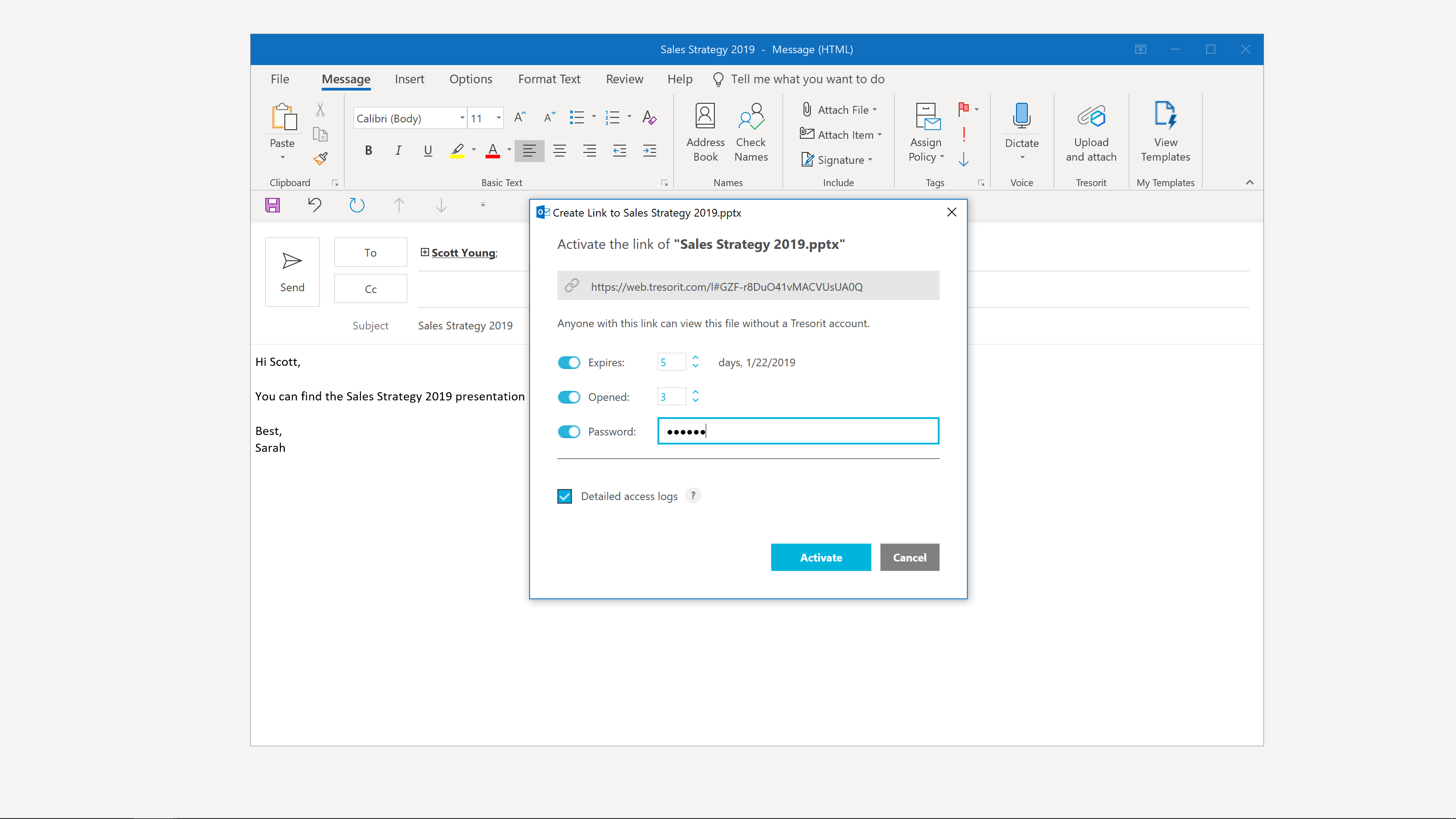Click Activate to create the link
The image size is (1456, 819).
[x=820, y=557]
